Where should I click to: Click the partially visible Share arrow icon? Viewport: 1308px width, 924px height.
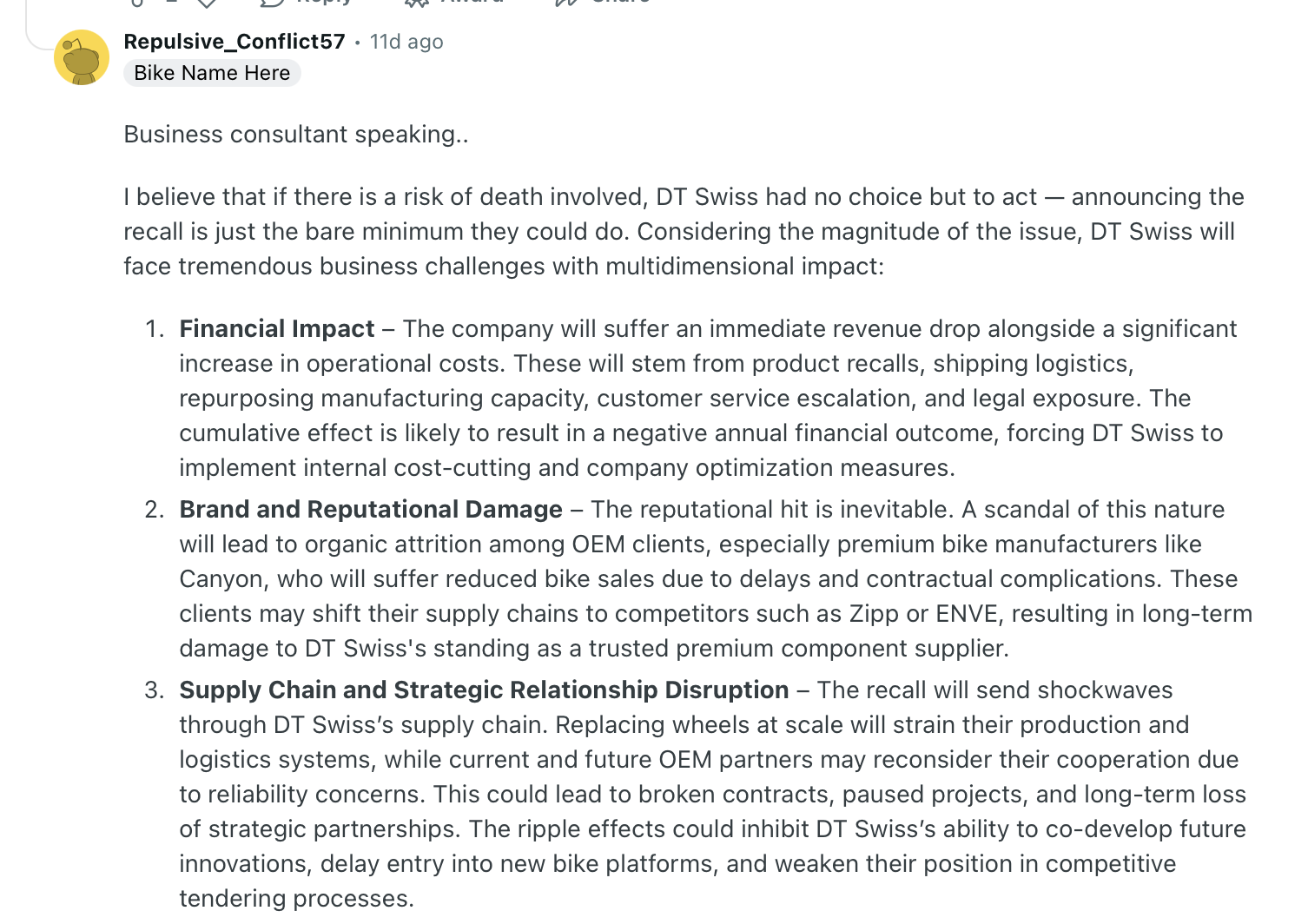568,3
